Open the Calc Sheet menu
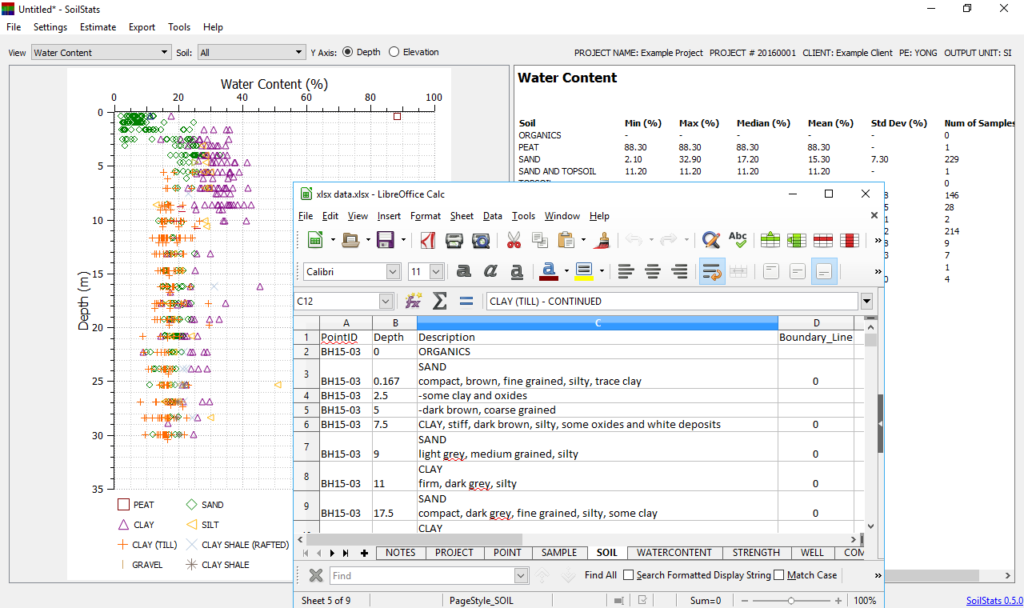Image resolution: width=1024 pixels, height=608 pixels. (462, 216)
